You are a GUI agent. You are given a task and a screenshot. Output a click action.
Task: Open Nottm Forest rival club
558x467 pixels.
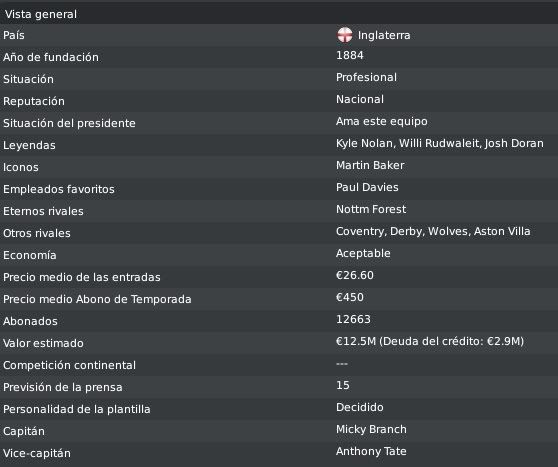[371, 209]
